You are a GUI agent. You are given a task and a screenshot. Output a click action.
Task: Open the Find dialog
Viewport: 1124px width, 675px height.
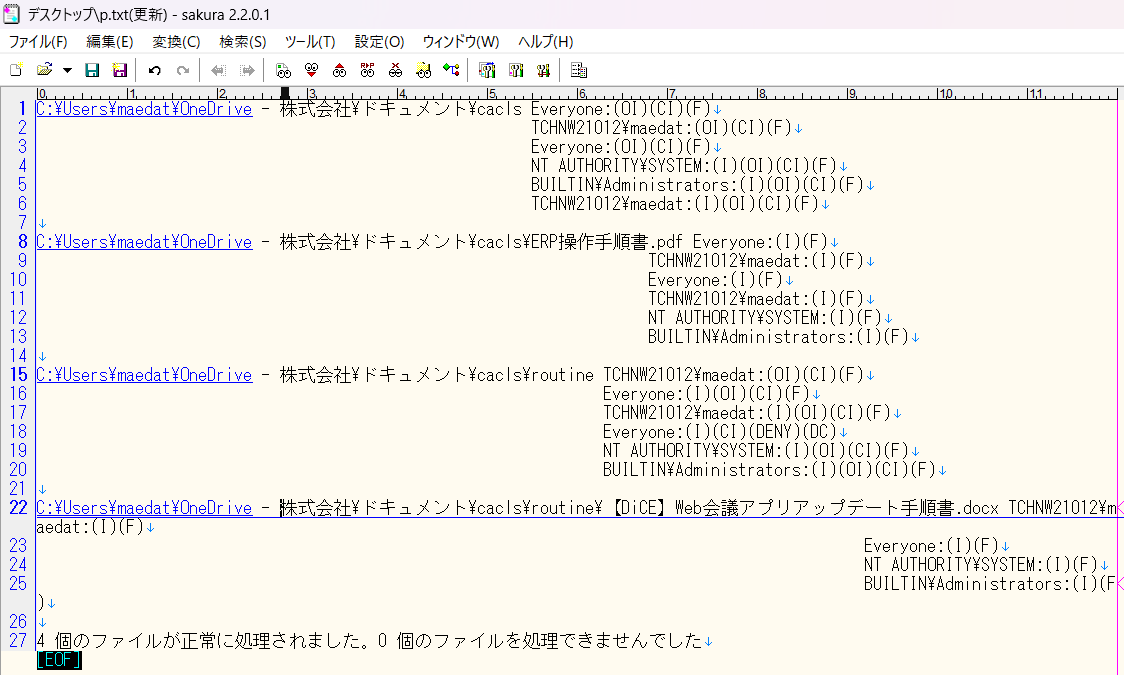282,69
